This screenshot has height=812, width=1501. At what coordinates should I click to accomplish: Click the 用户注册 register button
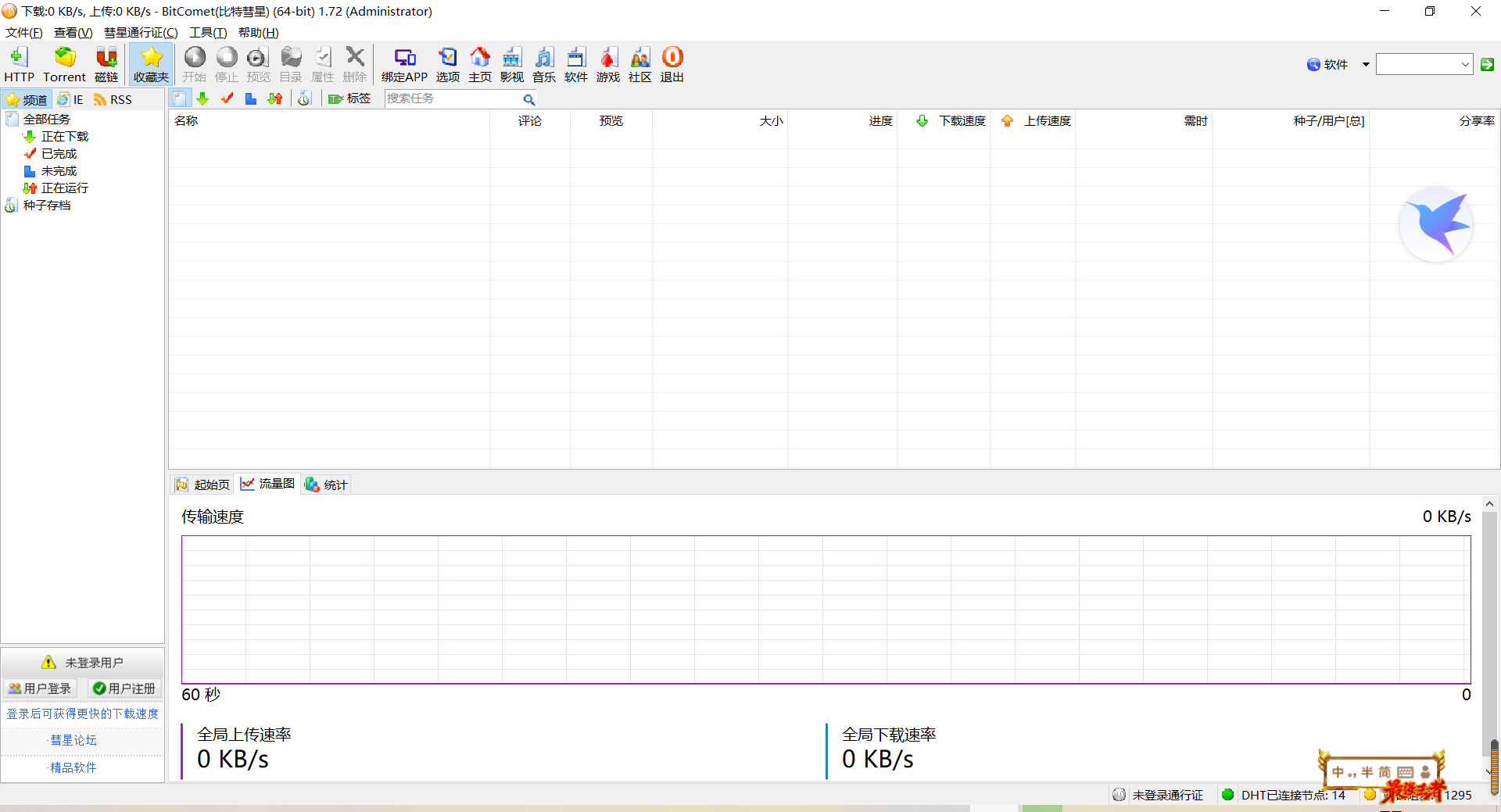point(124,689)
